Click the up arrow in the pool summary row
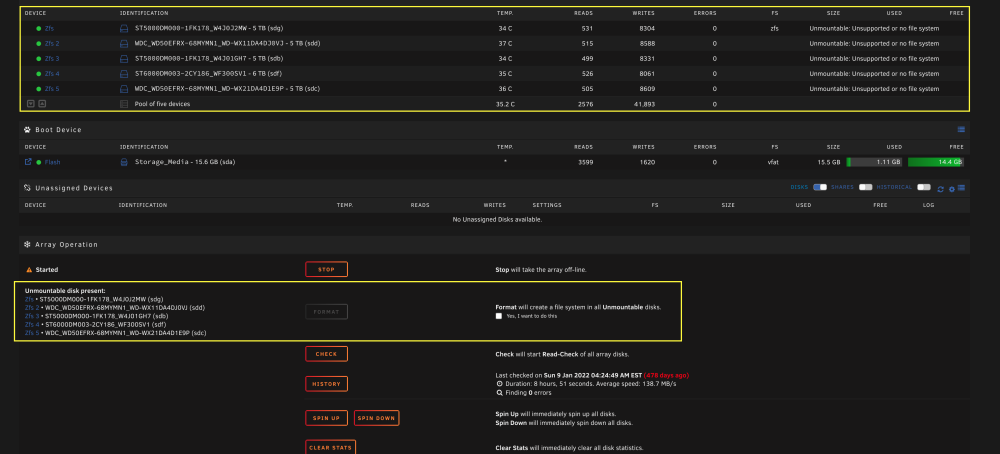This screenshot has height=454, width=1000. coord(41,104)
